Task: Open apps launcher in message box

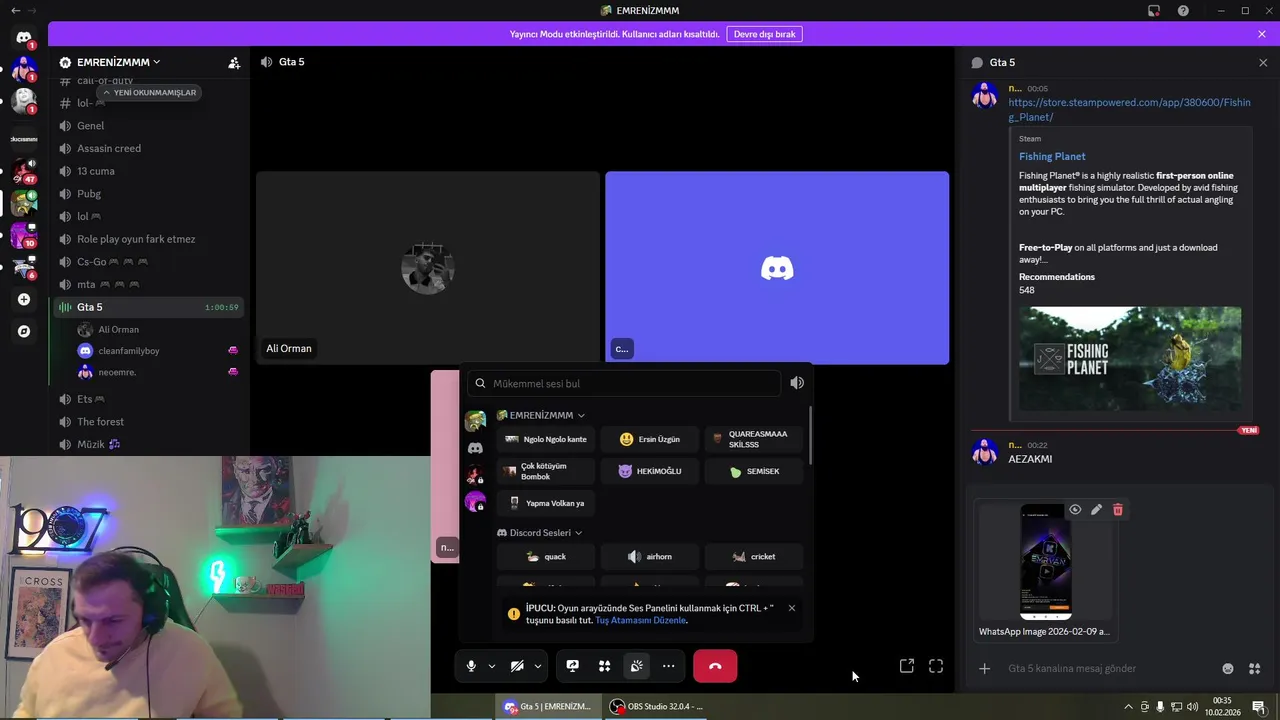Action: point(1255,668)
